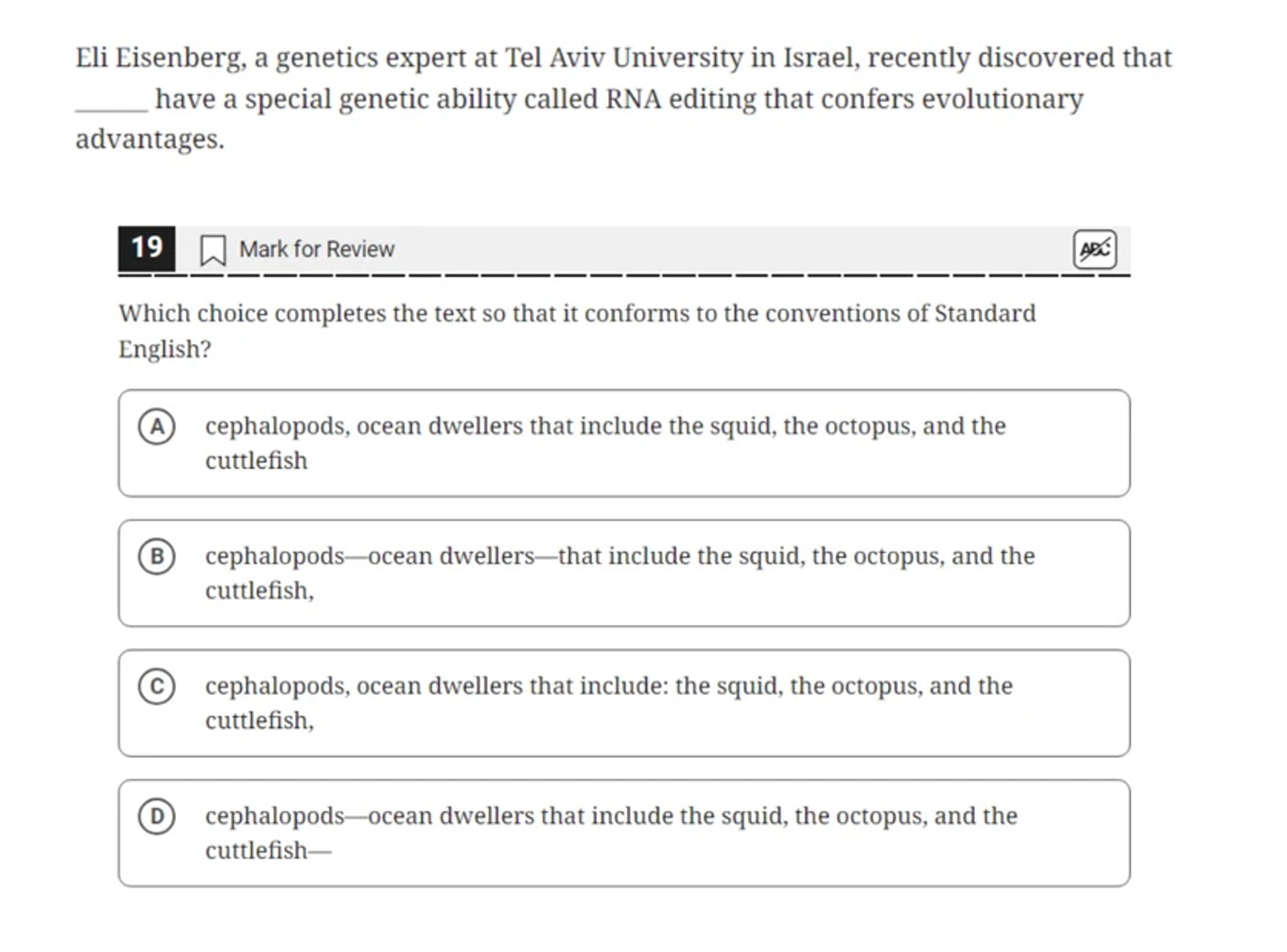This screenshot has width=1287, height=952.
Task: Choose answer ending with cuttlefish and no punctuation
Action: point(623,443)
